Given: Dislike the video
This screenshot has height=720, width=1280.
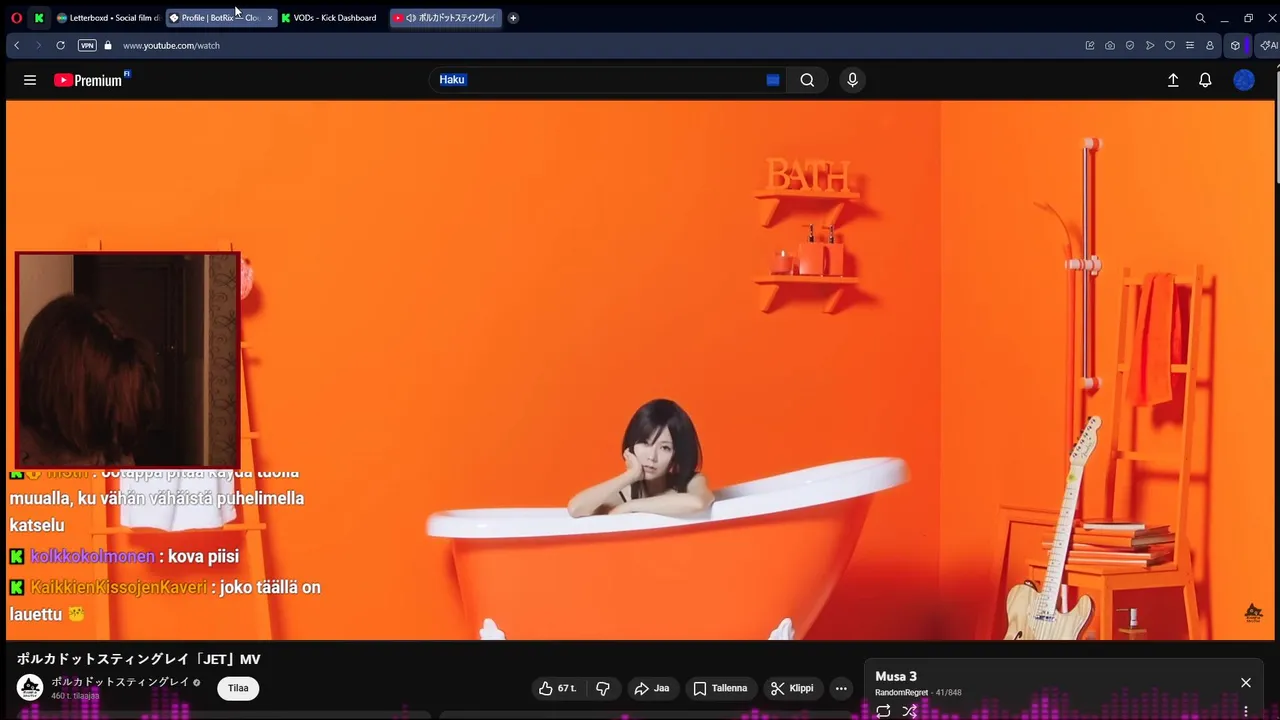Looking at the screenshot, I should point(602,688).
